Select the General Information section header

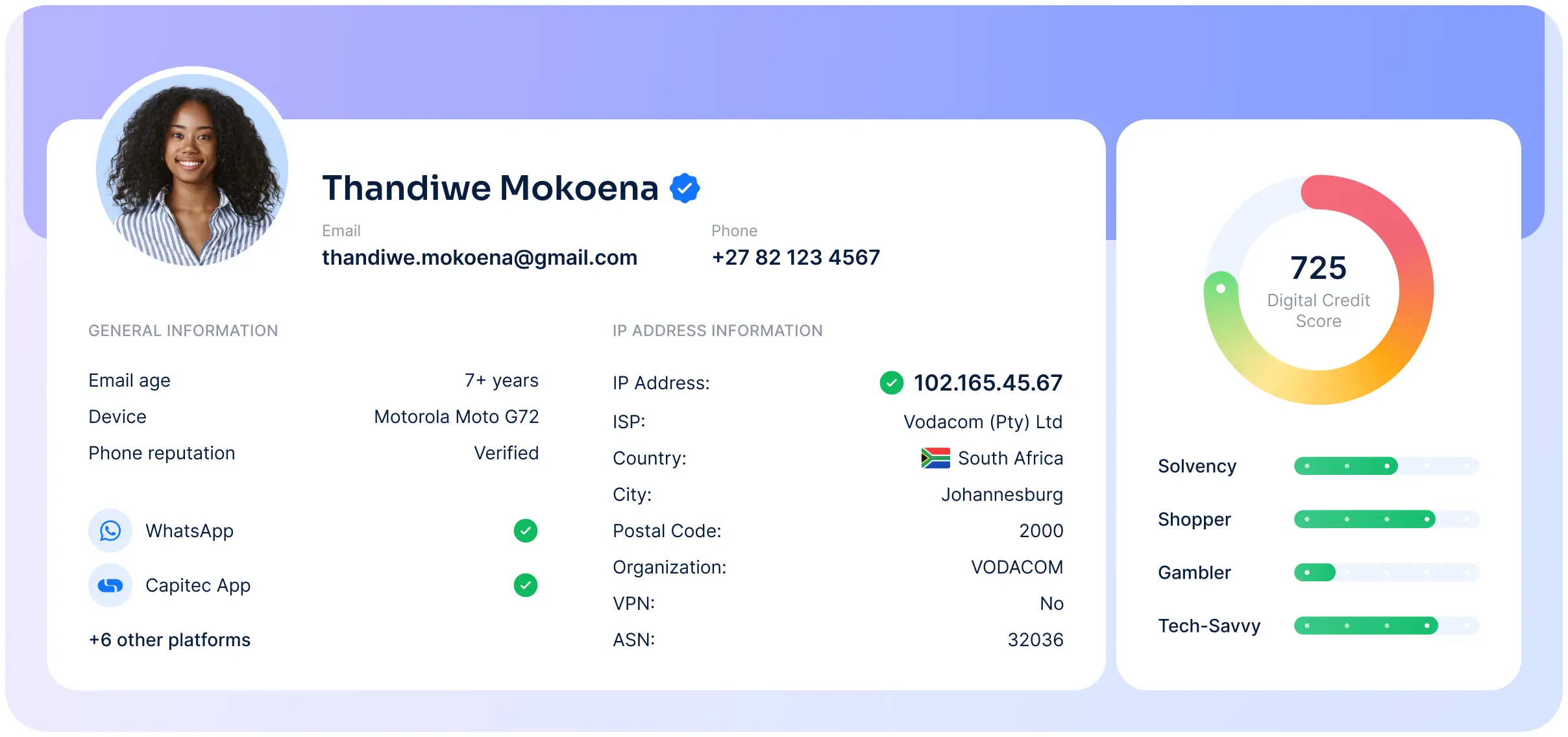183,331
